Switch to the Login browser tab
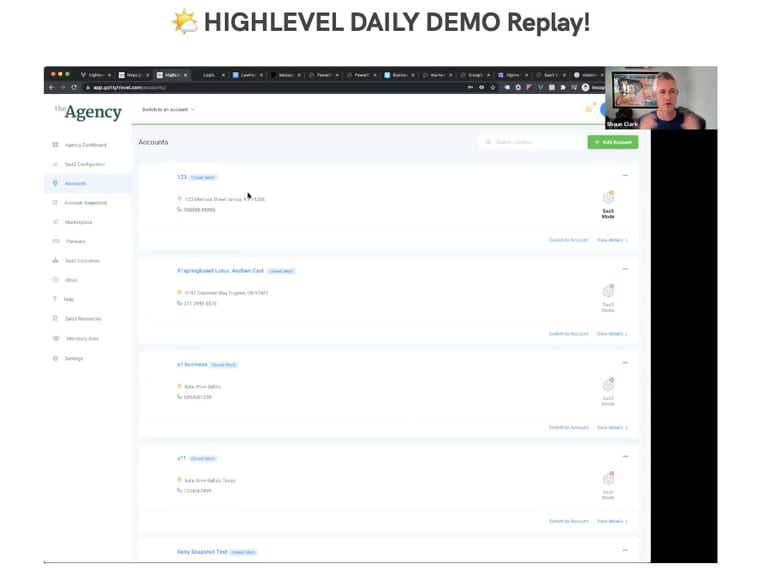The height and width of the screenshot is (573, 768). pos(211,75)
